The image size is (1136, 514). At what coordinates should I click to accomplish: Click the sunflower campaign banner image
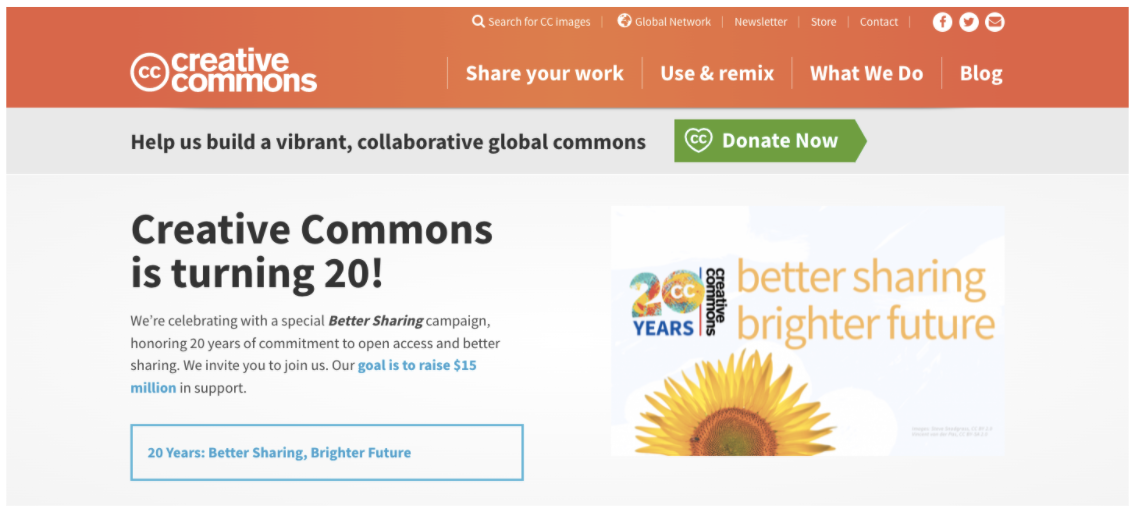(808, 331)
